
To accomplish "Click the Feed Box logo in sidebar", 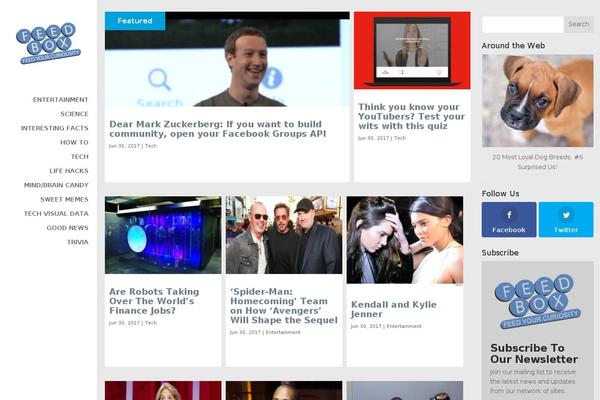I will click(48, 43).
